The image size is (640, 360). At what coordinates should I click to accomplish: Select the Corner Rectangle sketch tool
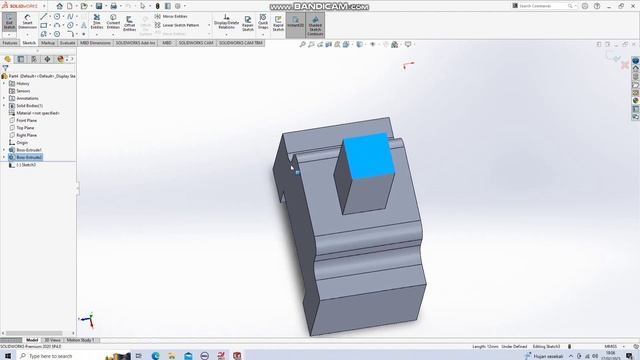pos(44,25)
